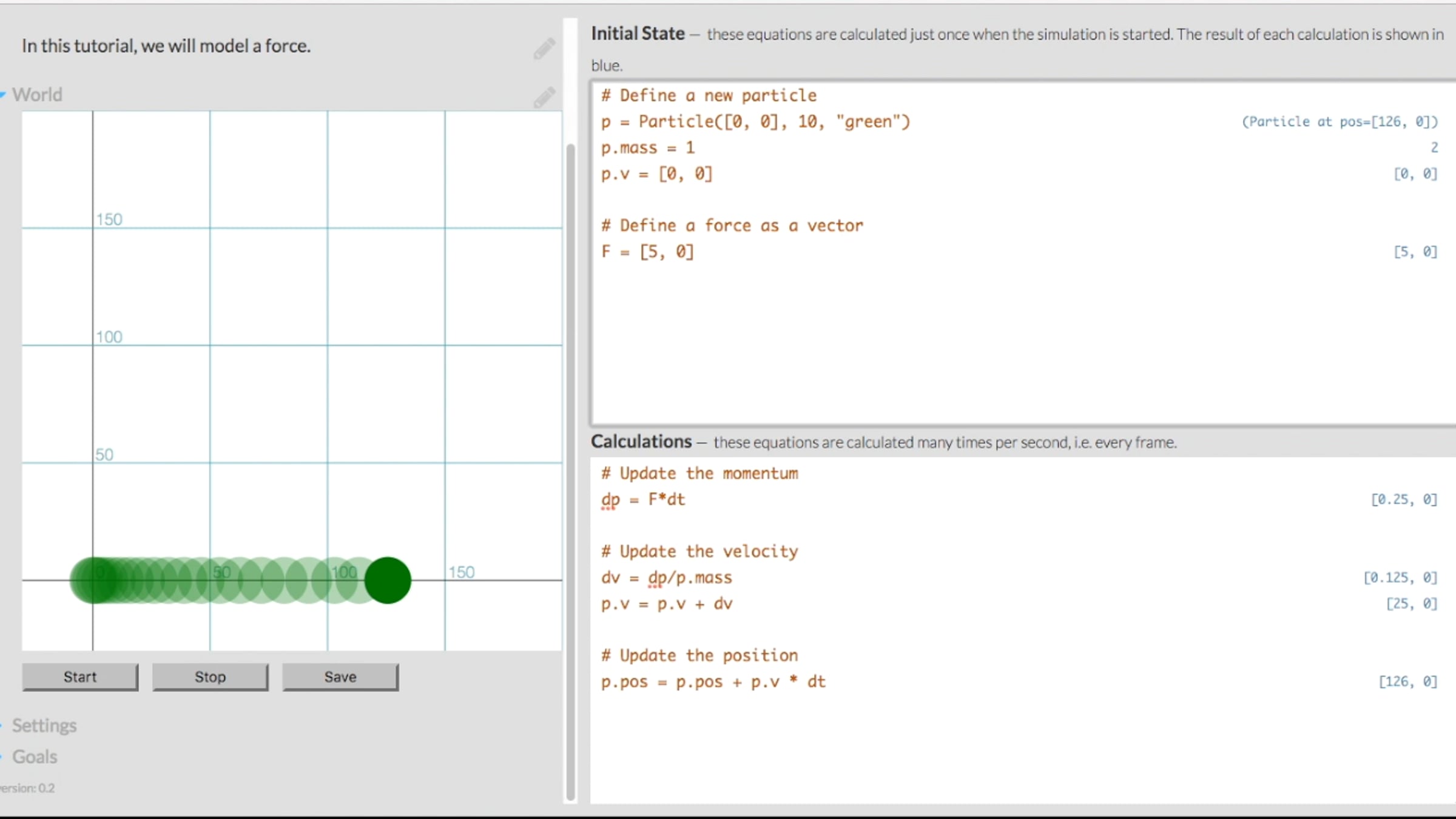This screenshot has width=1456, height=819.
Task: Click the solid green particle in the World
Action: point(388,581)
